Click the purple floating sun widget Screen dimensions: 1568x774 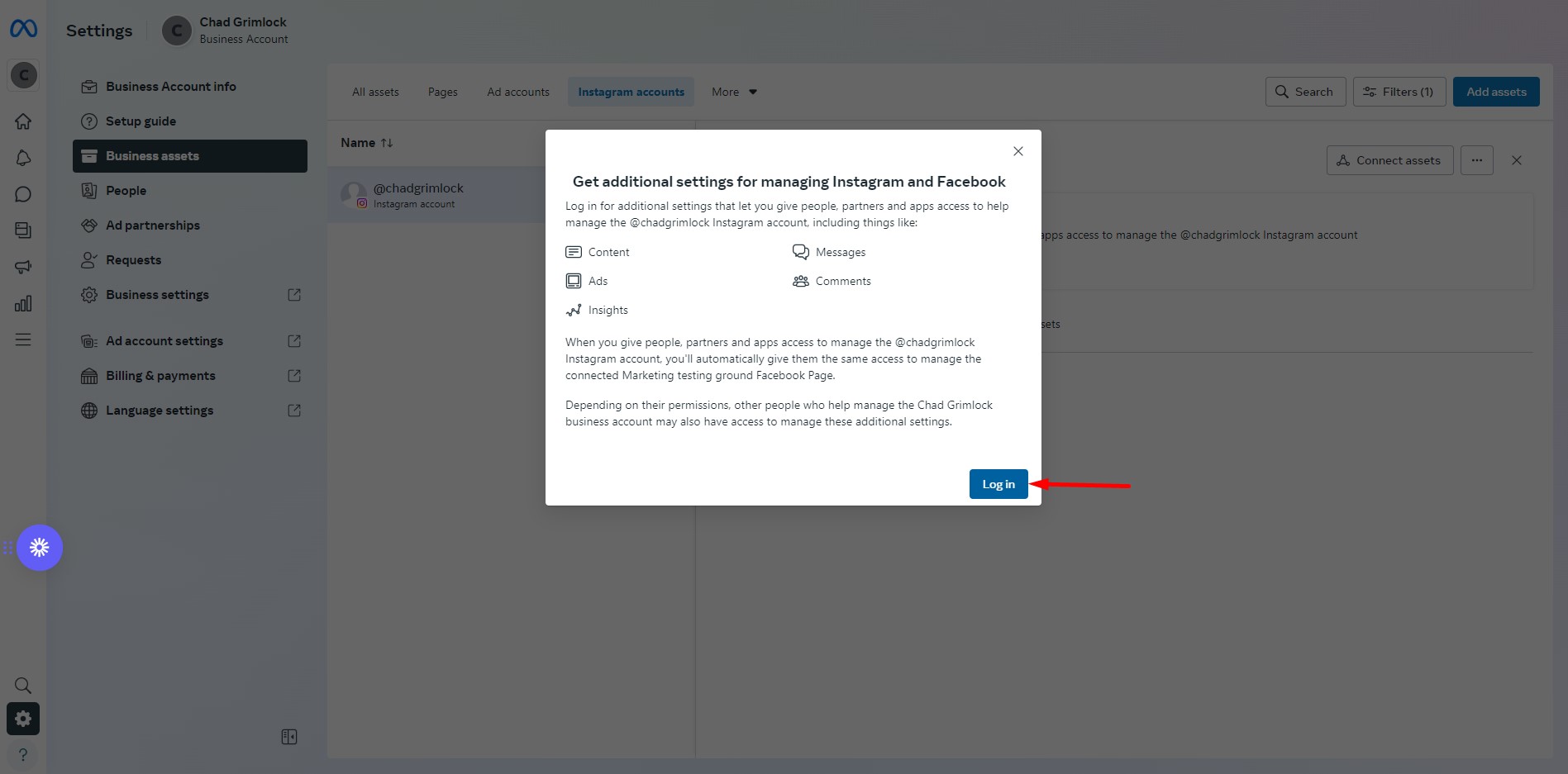(40, 548)
